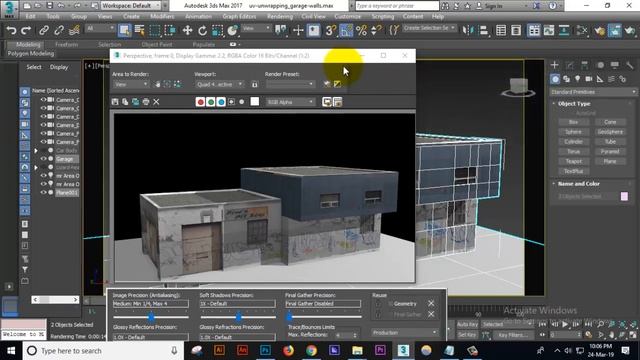Print the rendered image

tap(146, 102)
